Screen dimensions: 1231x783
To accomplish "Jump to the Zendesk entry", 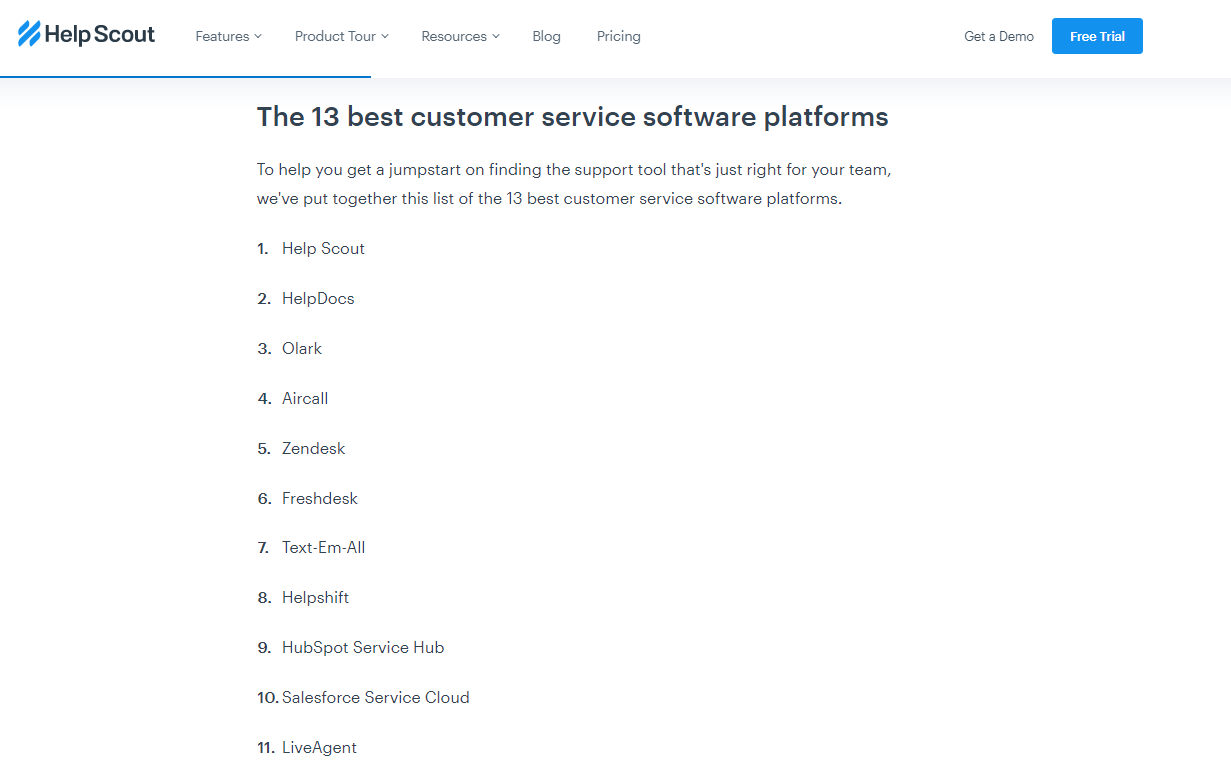I will (x=313, y=449).
